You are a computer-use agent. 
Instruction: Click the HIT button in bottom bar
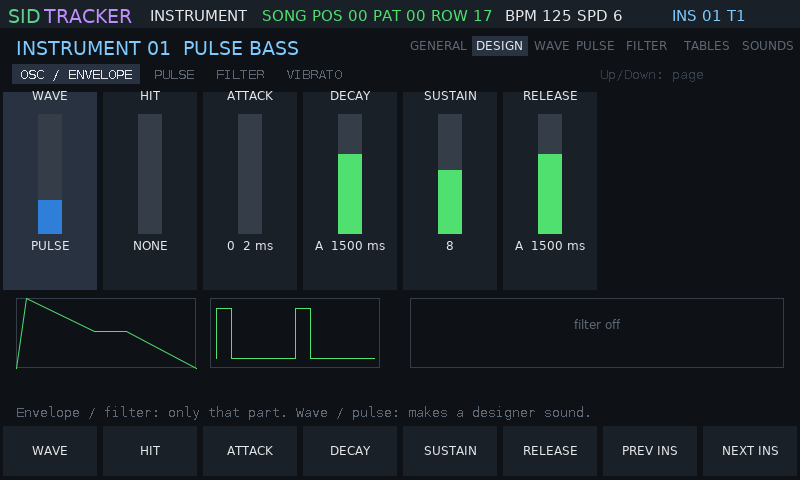pyautogui.click(x=150, y=451)
